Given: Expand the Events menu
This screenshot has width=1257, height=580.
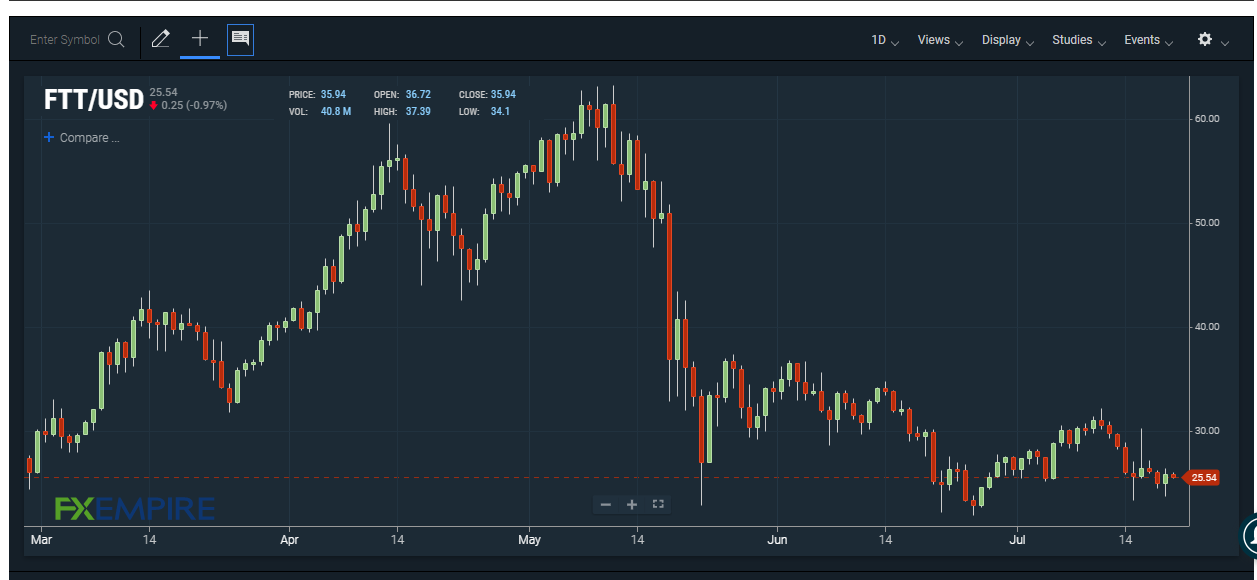Looking at the screenshot, I should (1148, 40).
